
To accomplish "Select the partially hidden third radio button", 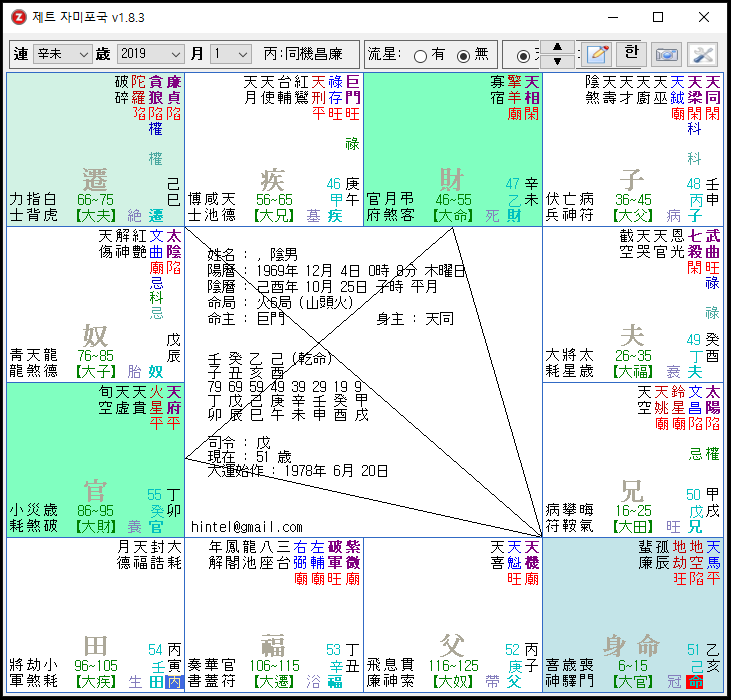I will (x=524, y=56).
